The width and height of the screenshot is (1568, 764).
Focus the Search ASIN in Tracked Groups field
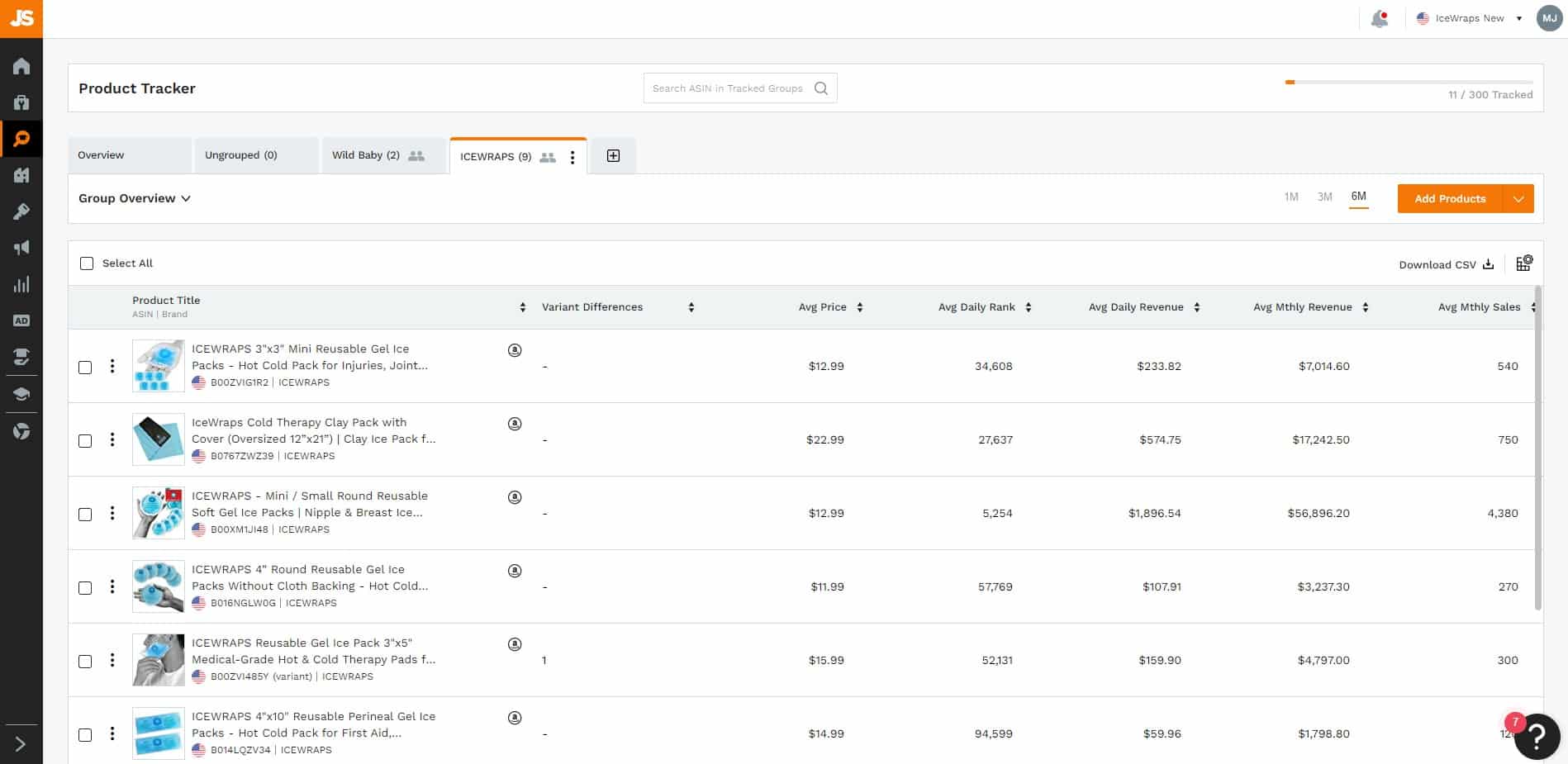pyautogui.click(x=740, y=88)
